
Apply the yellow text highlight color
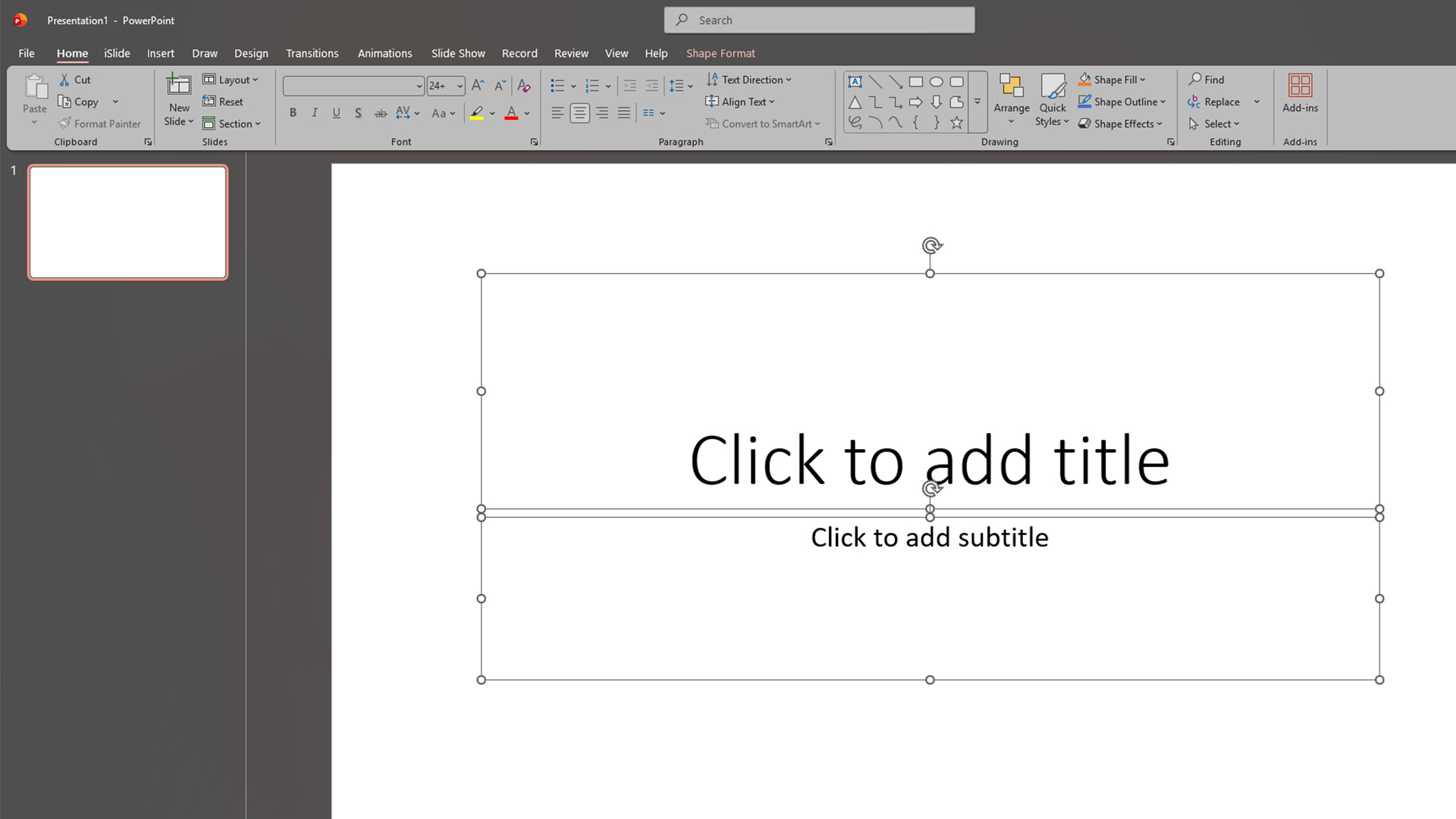tap(476, 113)
